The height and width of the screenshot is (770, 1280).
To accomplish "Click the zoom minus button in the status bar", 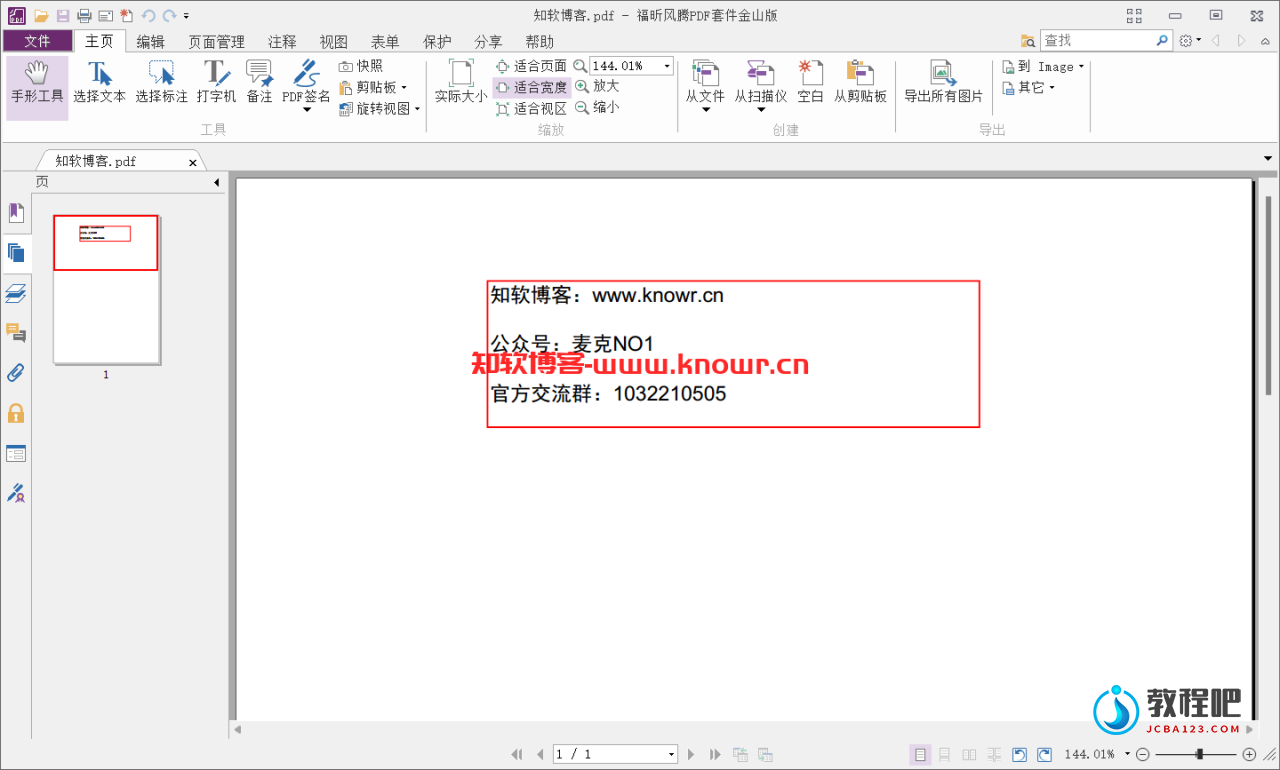I will coord(1143,754).
